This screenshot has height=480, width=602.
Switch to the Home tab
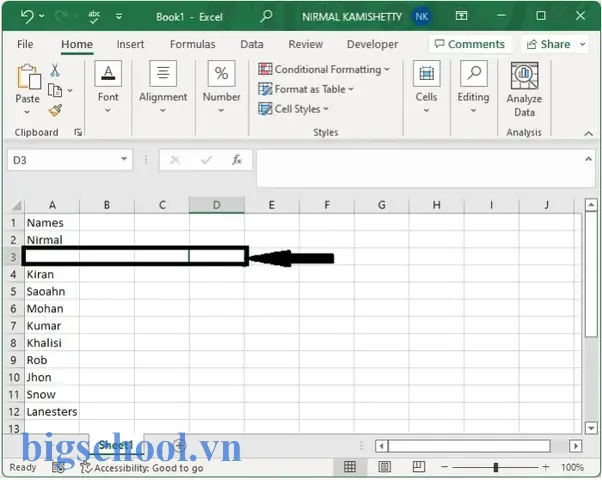click(x=77, y=44)
